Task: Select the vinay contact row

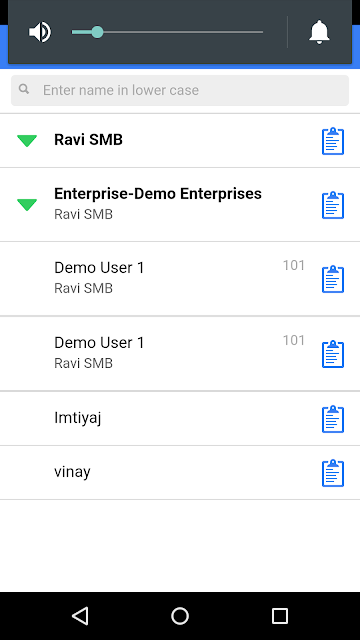Action: [180, 473]
